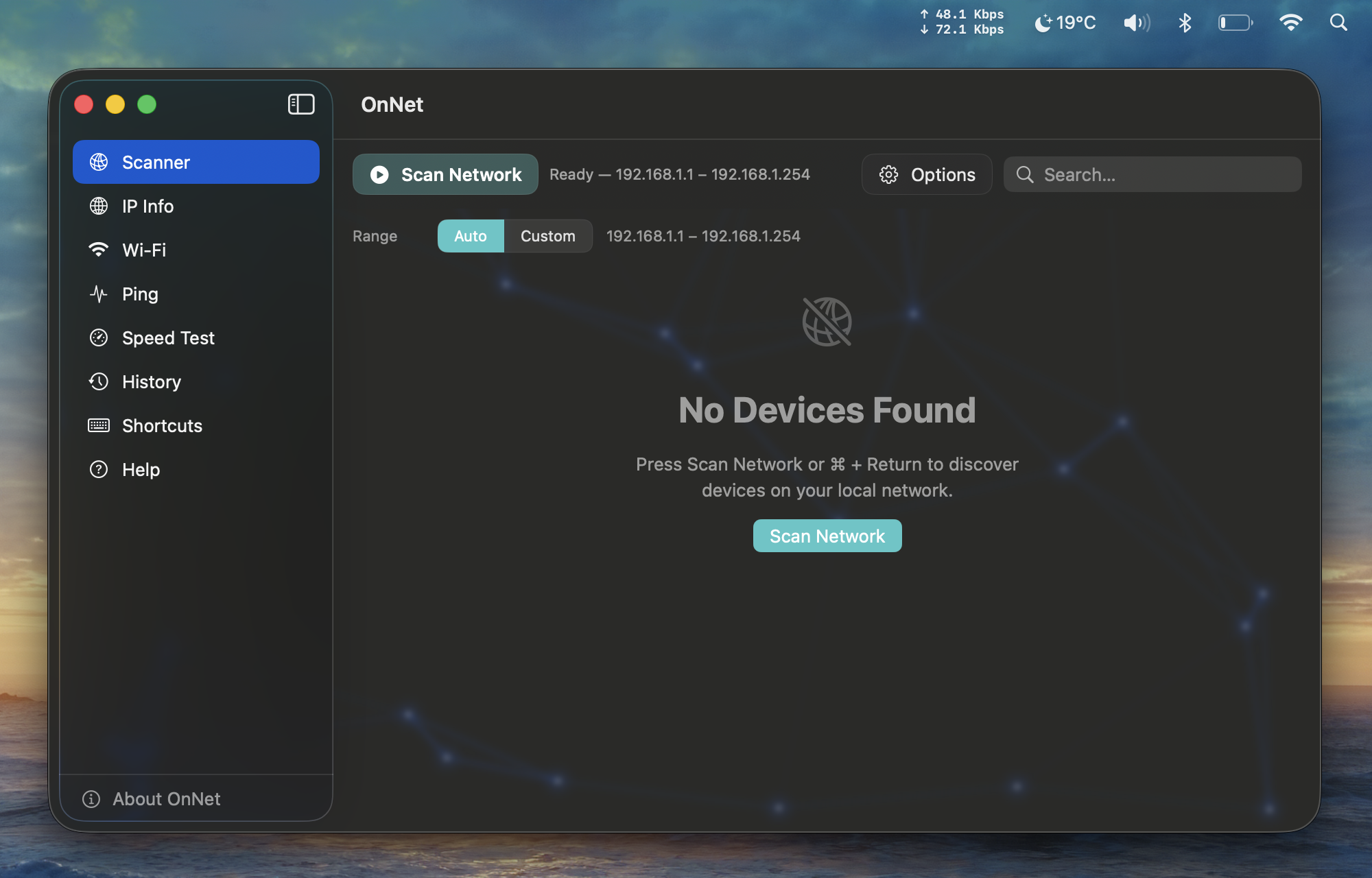The height and width of the screenshot is (878, 1372).
Task: Open the Help section
Action: [x=196, y=469]
